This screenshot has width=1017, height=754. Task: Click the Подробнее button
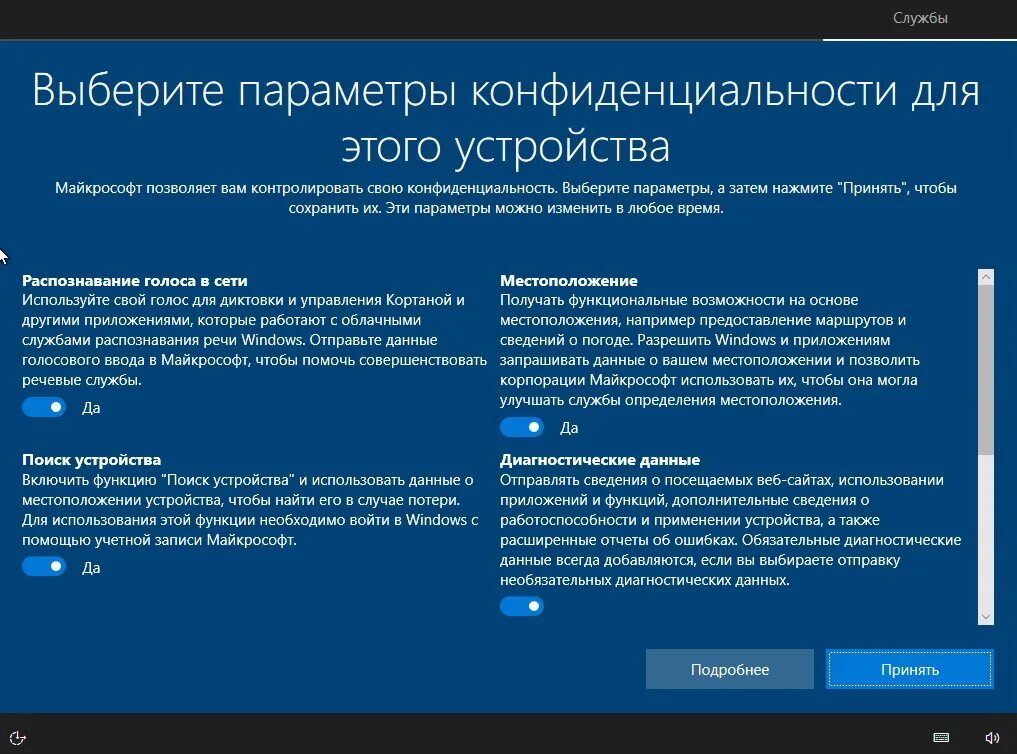pos(730,669)
